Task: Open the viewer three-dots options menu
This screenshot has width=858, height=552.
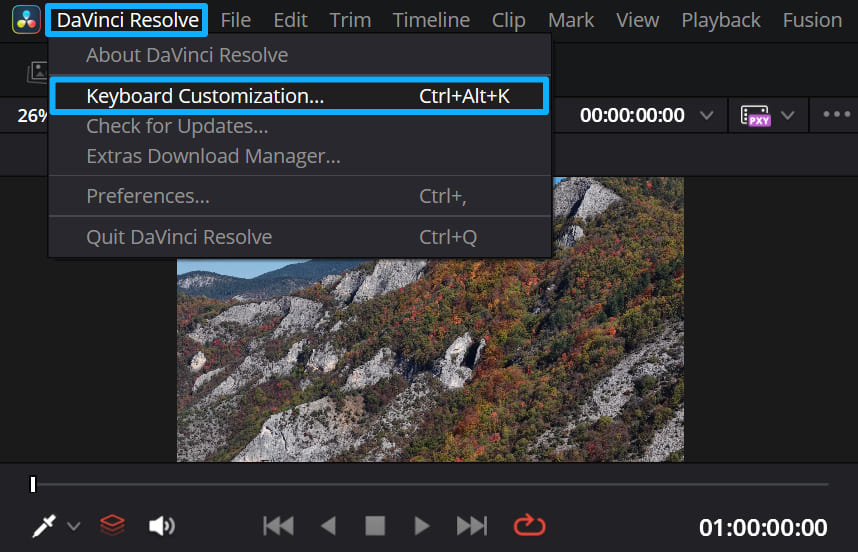Action: click(837, 114)
